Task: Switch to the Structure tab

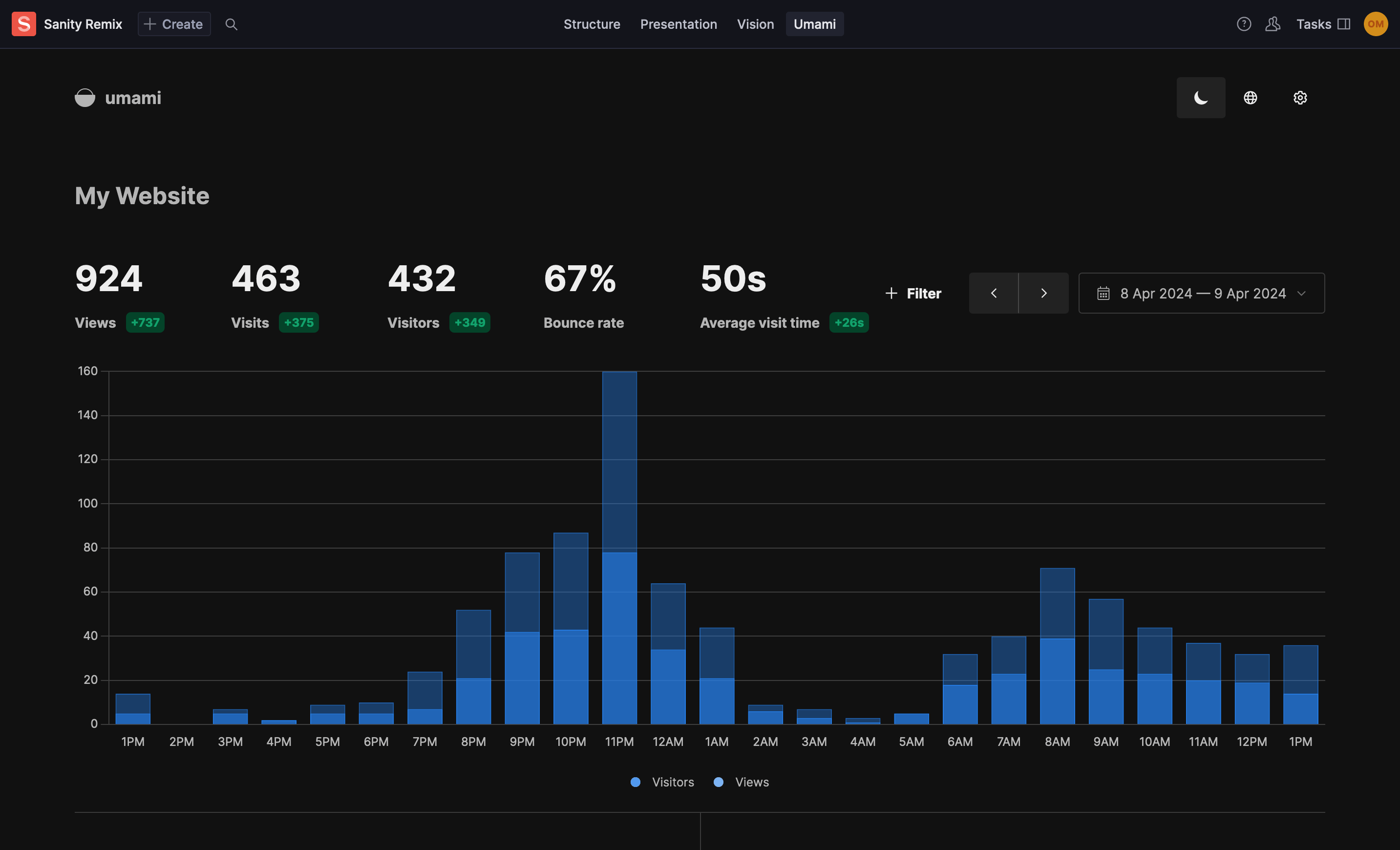Action: pos(592,24)
